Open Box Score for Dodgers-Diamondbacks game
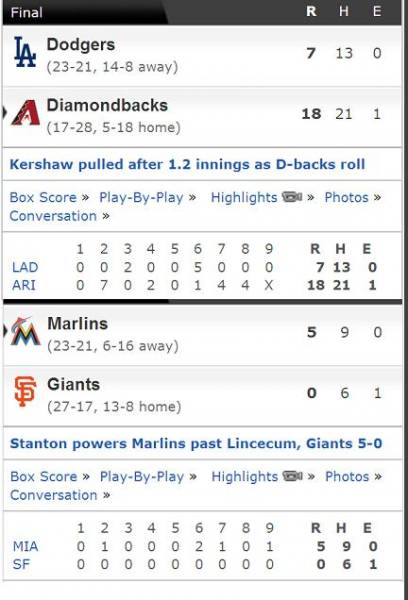The height and width of the screenshot is (600, 408). tap(43, 197)
